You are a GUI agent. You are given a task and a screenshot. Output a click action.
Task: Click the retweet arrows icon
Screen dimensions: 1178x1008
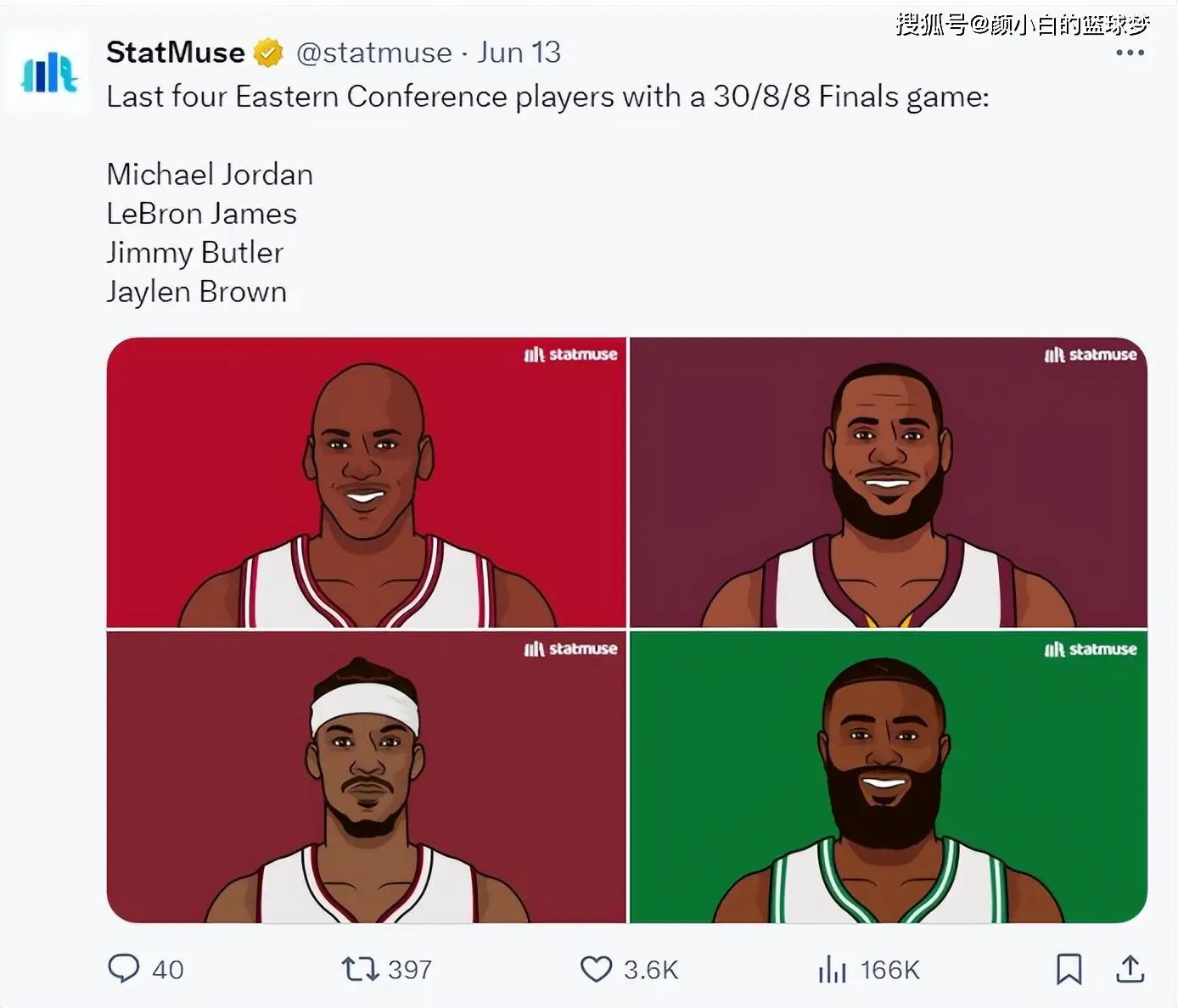click(x=360, y=968)
